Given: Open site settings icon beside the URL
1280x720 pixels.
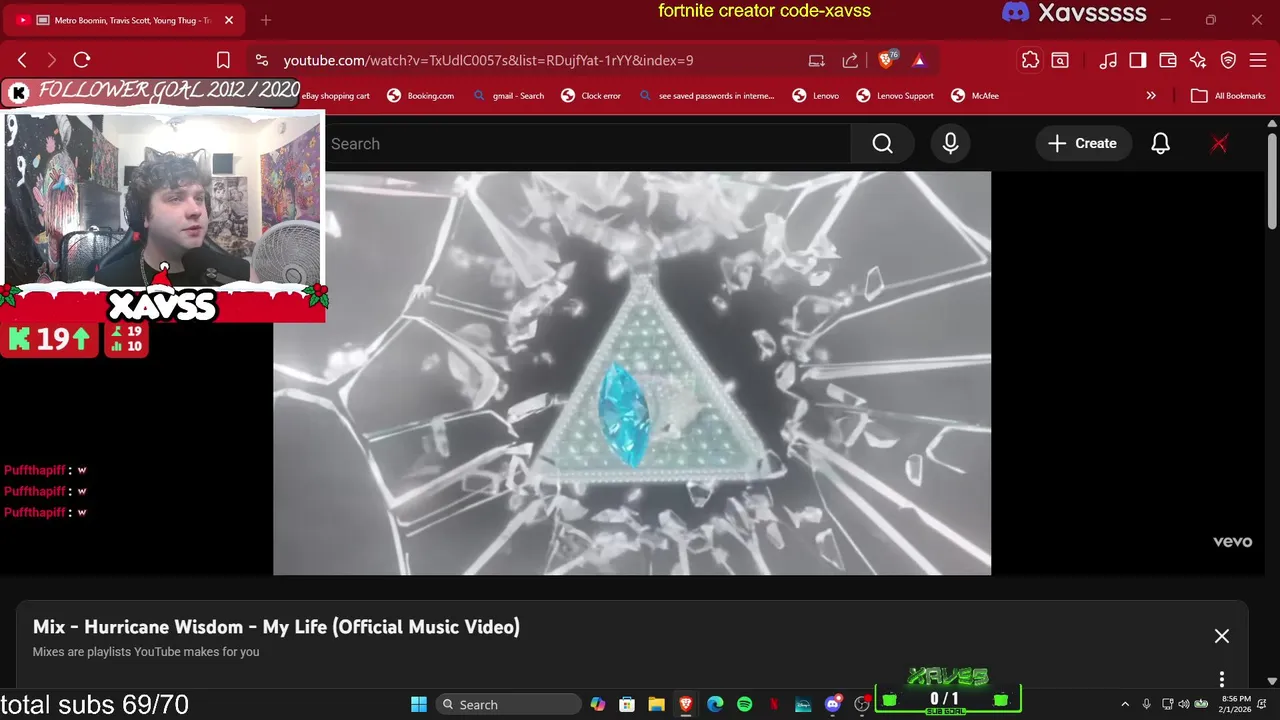Looking at the screenshot, I should (262, 60).
